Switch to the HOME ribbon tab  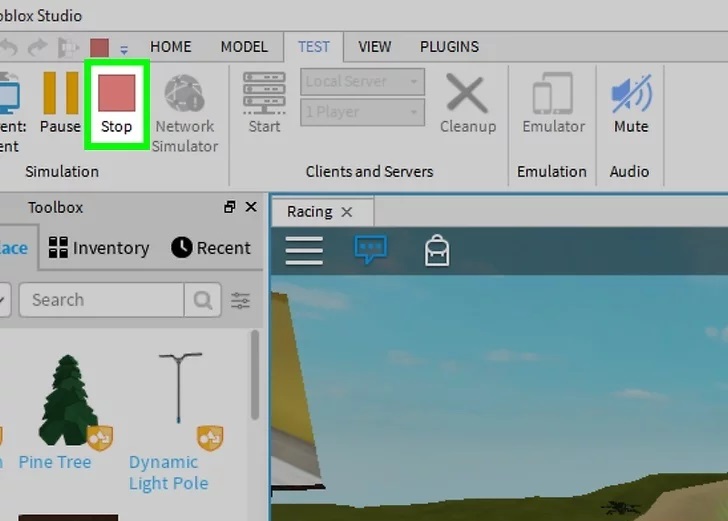170,46
